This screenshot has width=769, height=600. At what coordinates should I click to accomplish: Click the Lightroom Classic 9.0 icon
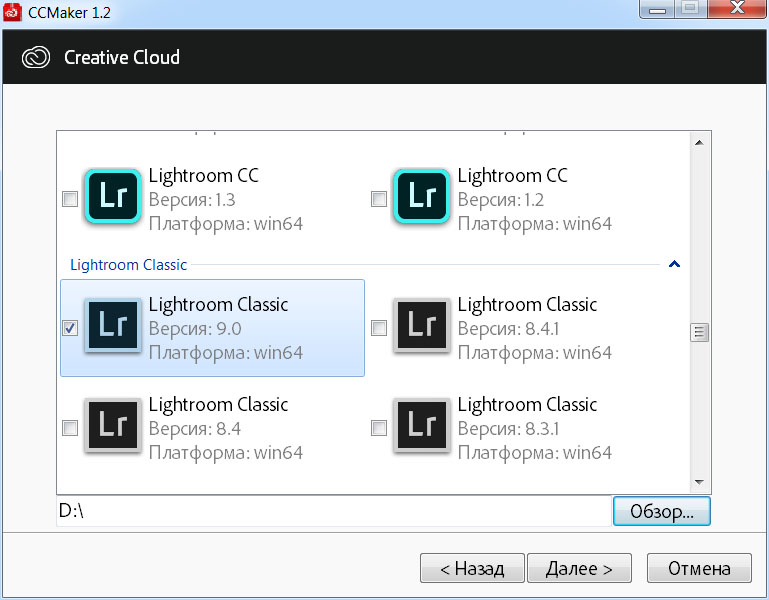tap(113, 325)
